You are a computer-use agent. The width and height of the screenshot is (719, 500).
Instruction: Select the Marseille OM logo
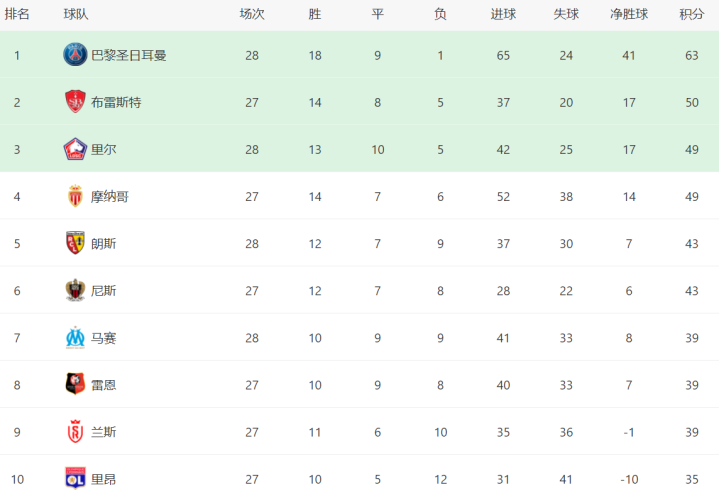click(x=75, y=338)
